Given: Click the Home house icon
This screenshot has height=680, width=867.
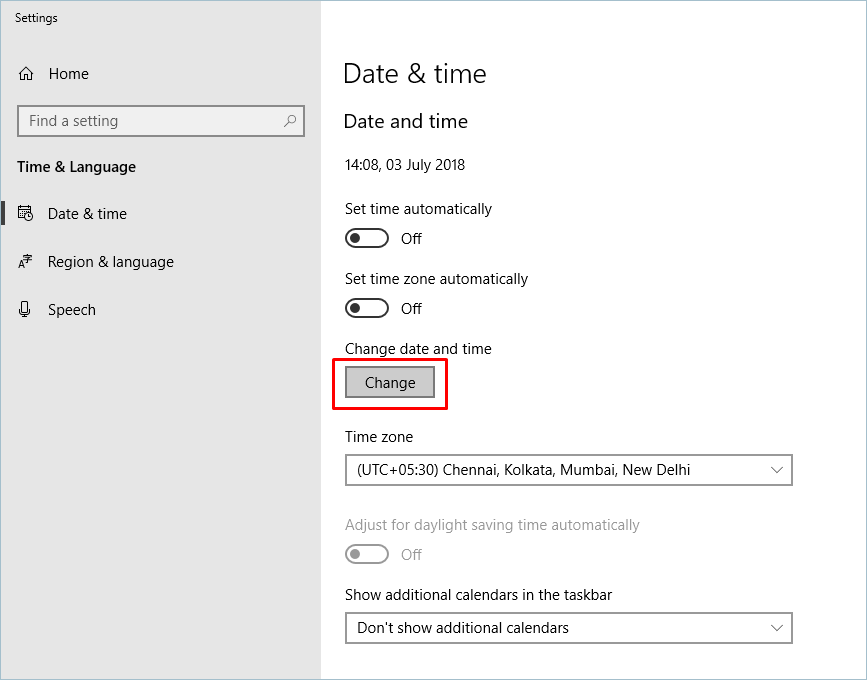Looking at the screenshot, I should point(26,74).
